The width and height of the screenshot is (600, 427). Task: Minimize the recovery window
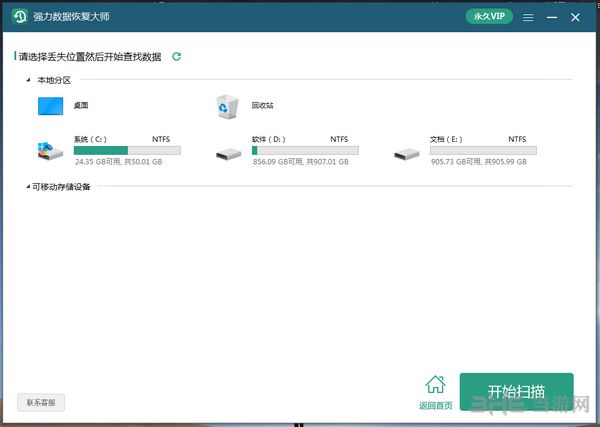[552, 17]
